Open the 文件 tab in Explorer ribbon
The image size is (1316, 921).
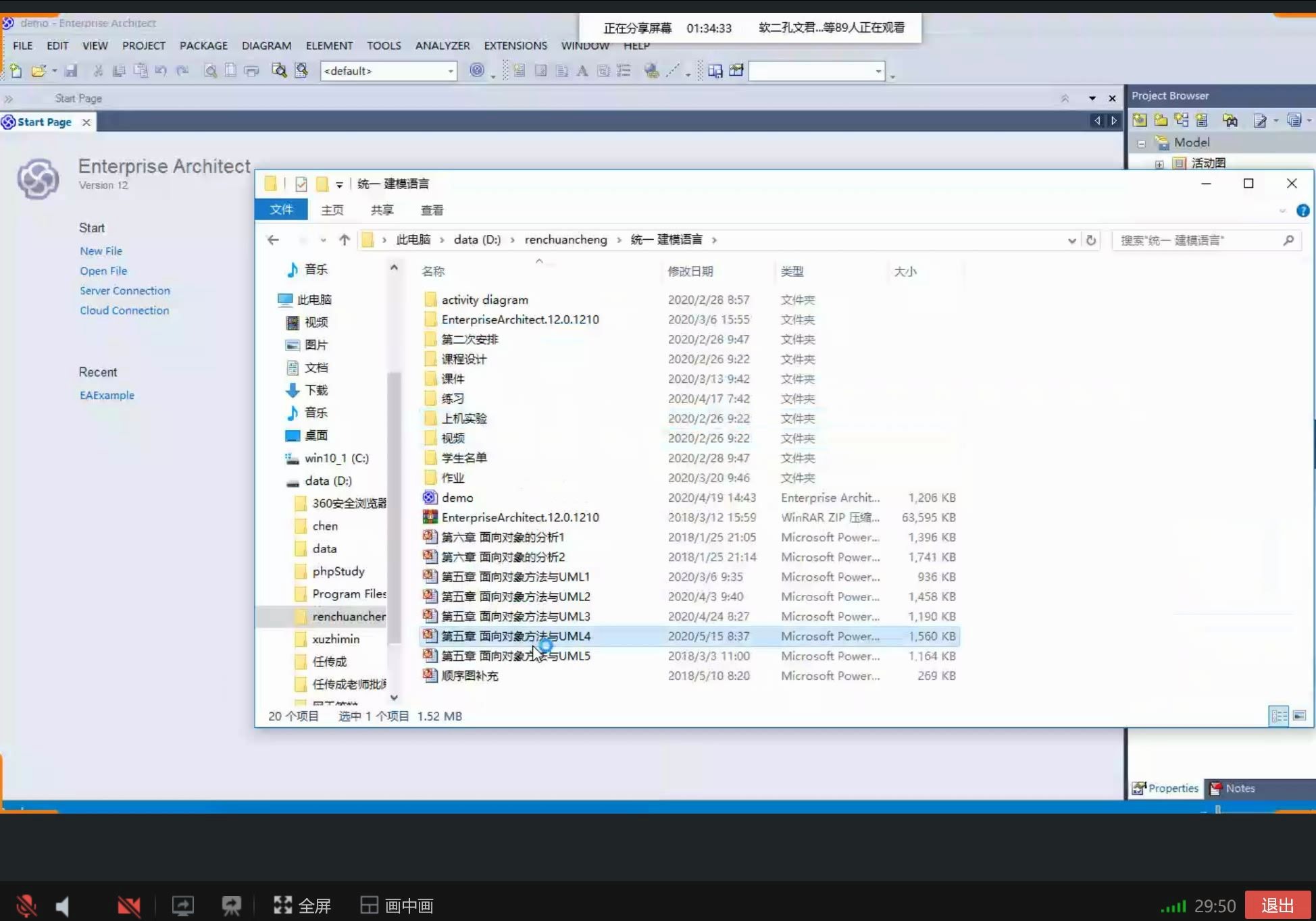[x=281, y=209]
